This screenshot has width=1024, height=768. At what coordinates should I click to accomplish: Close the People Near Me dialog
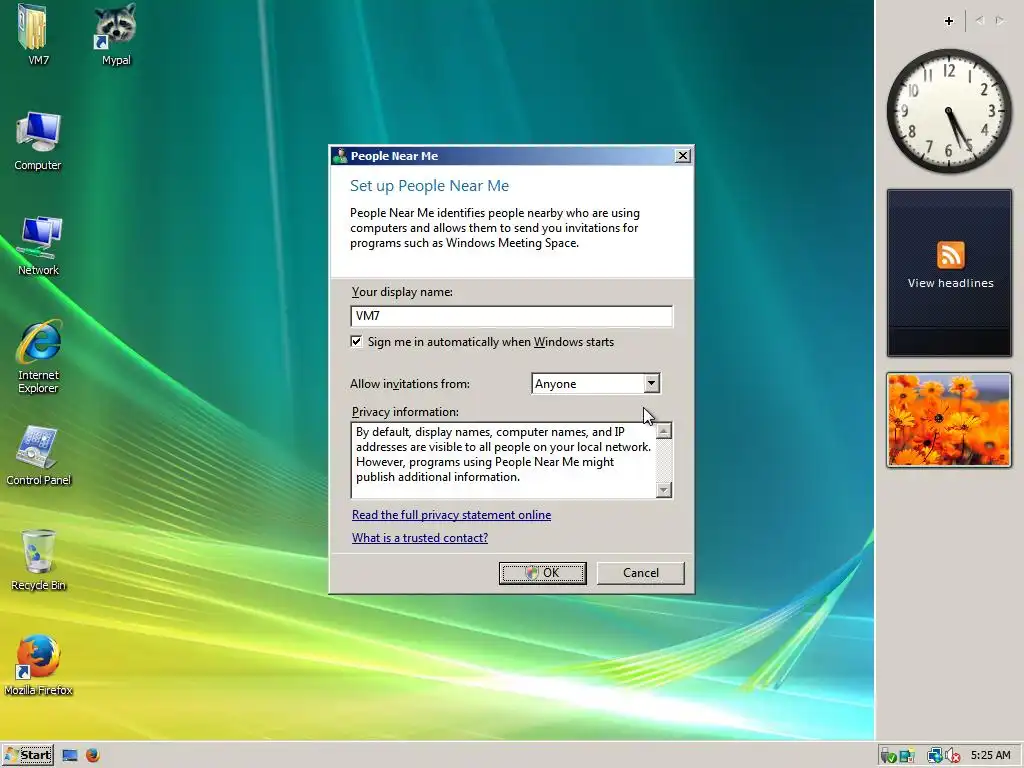click(x=682, y=155)
